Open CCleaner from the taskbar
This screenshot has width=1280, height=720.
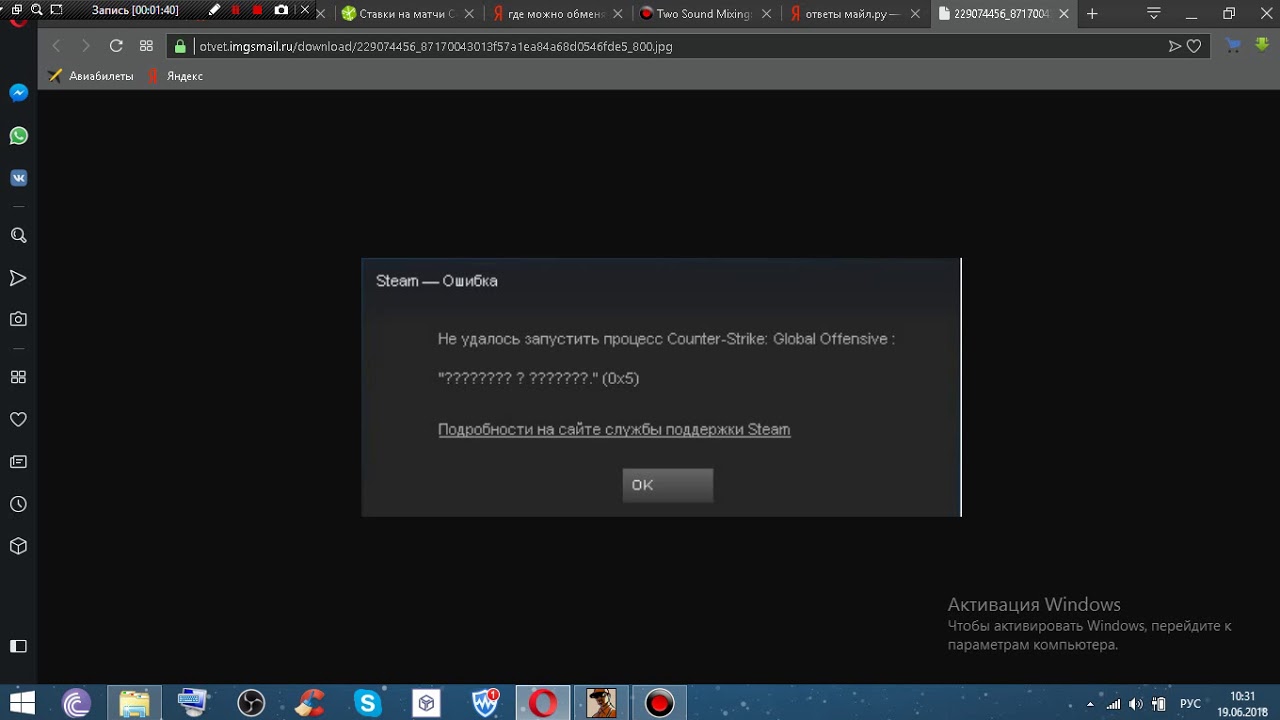click(310, 703)
